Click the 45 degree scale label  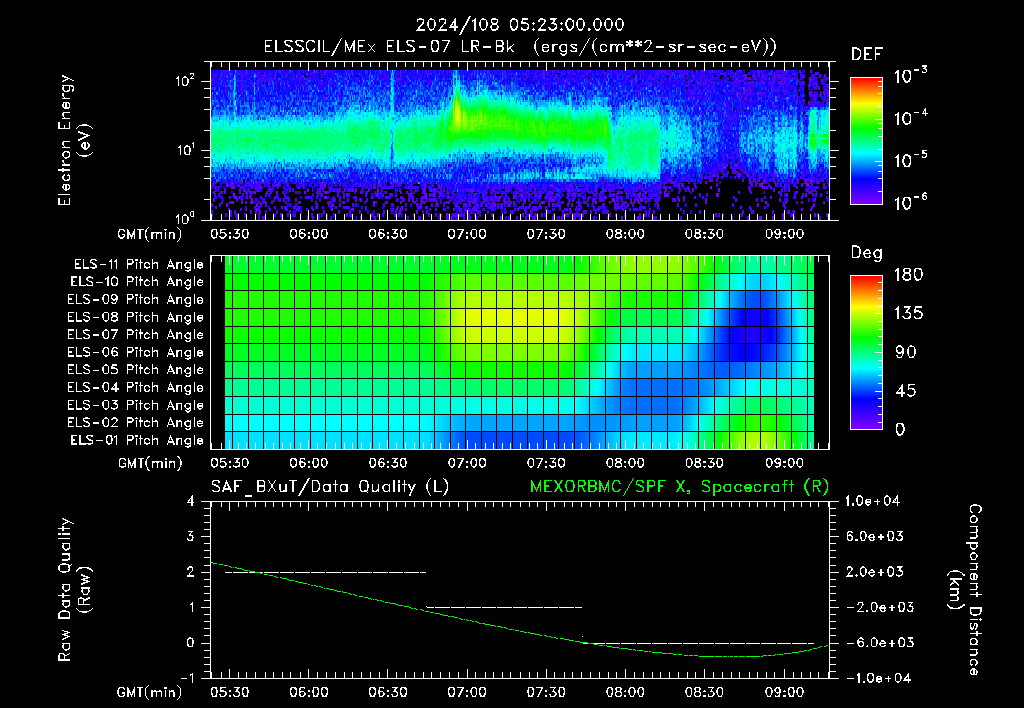[x=905, y=391]
